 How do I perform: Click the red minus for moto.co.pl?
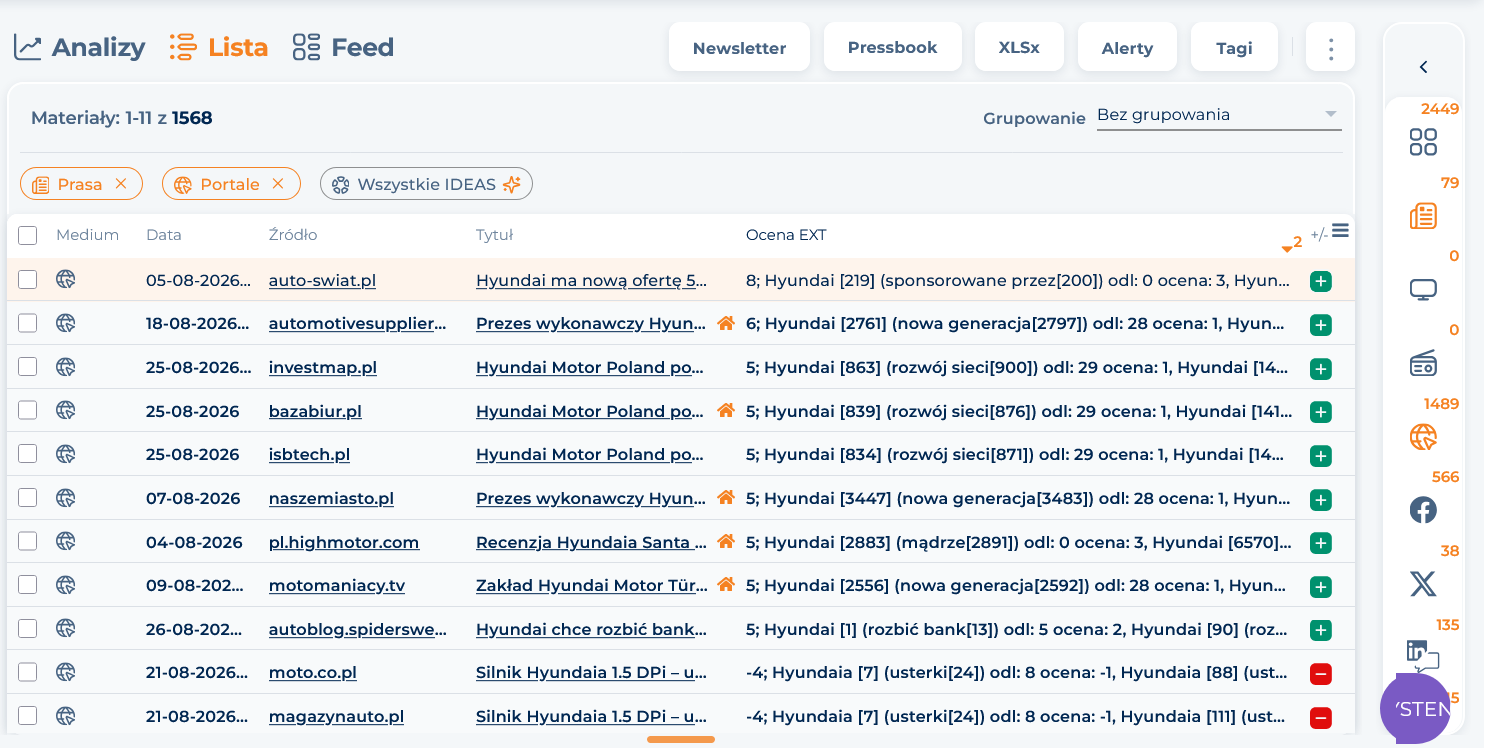point(1320,674)
